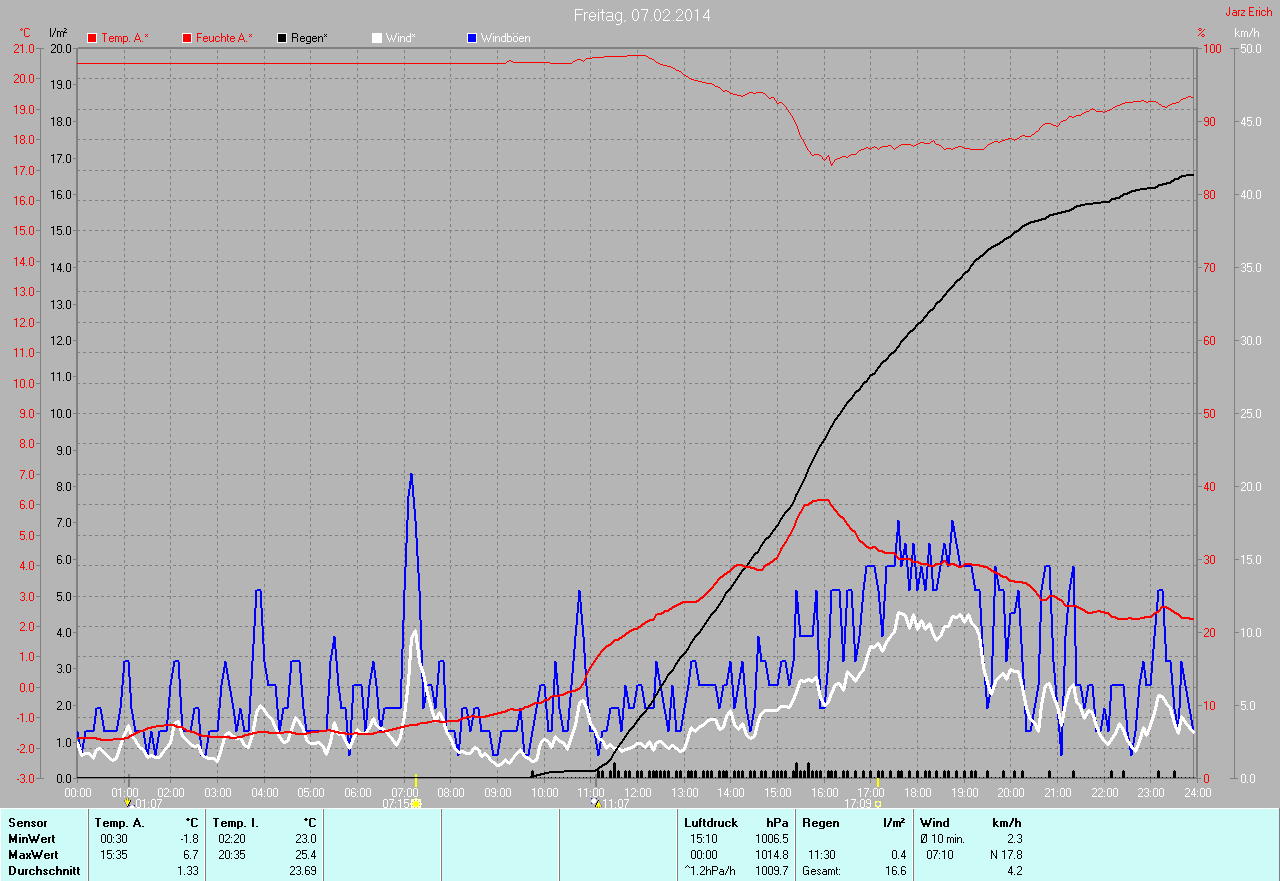This screenshot has height=881, width=1280.
Task: Click the '12:00' time axis label
Action: coord(637,792)
